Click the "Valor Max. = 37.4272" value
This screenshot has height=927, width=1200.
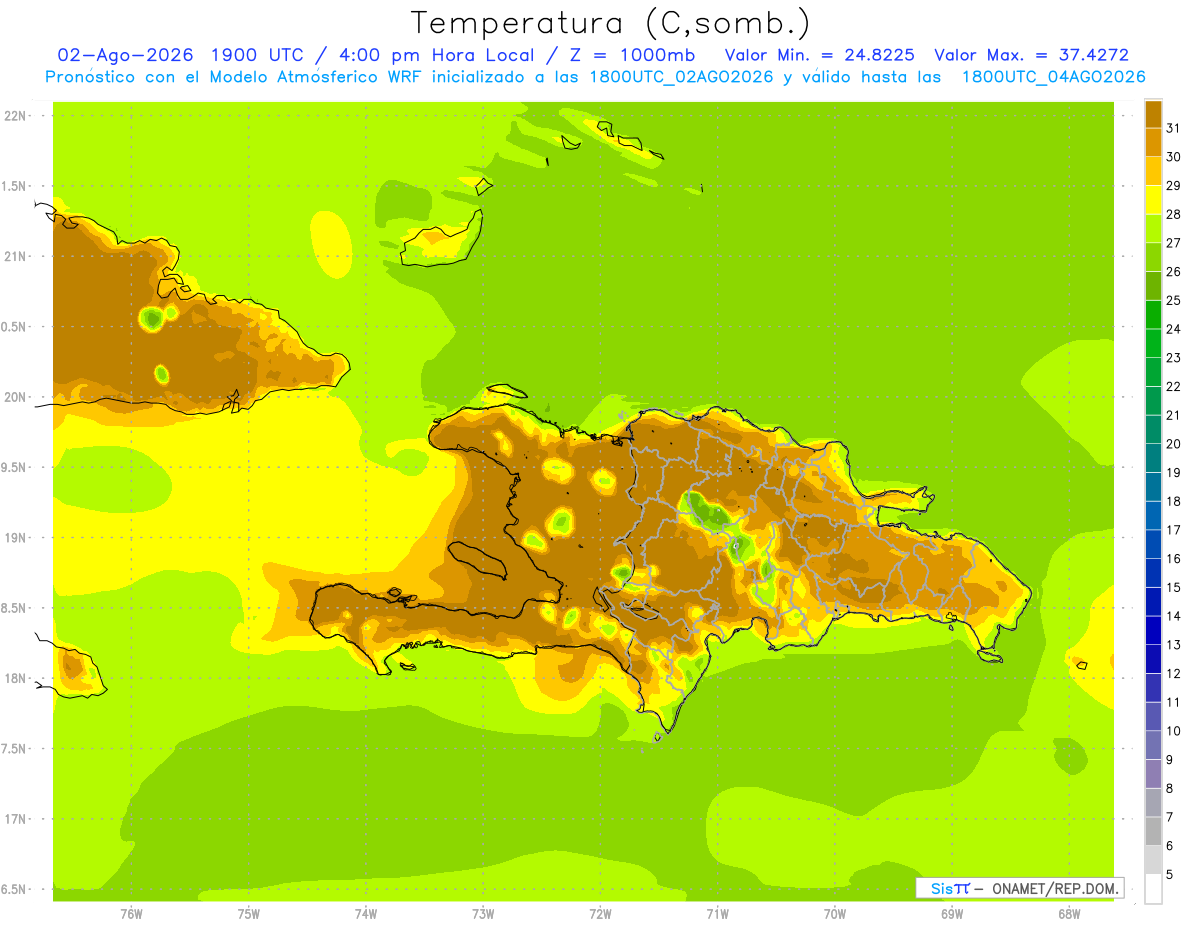pos(1031,55)
